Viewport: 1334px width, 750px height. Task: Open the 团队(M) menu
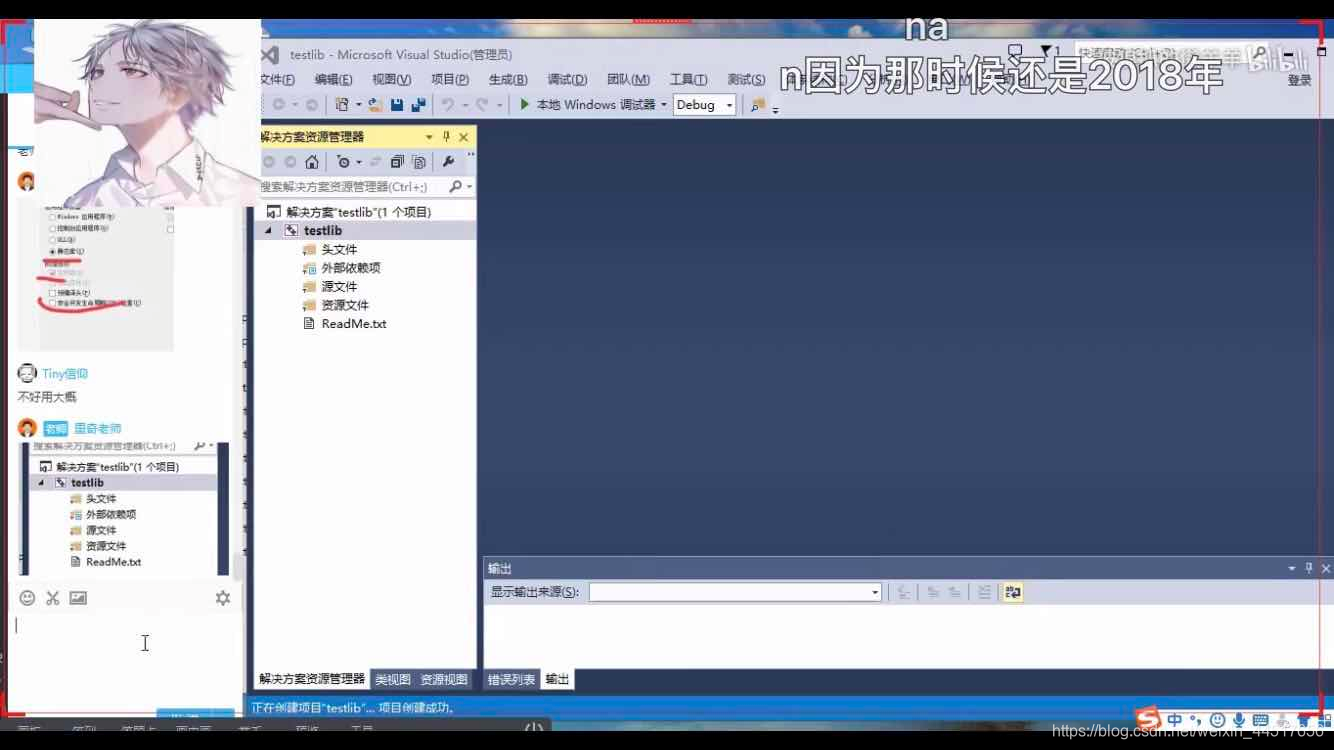click(628, 79)
